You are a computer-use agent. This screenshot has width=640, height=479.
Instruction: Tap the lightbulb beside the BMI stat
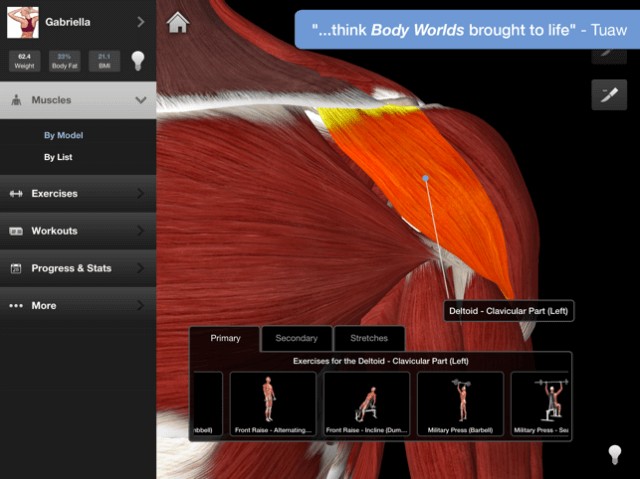tap(138, 61)
